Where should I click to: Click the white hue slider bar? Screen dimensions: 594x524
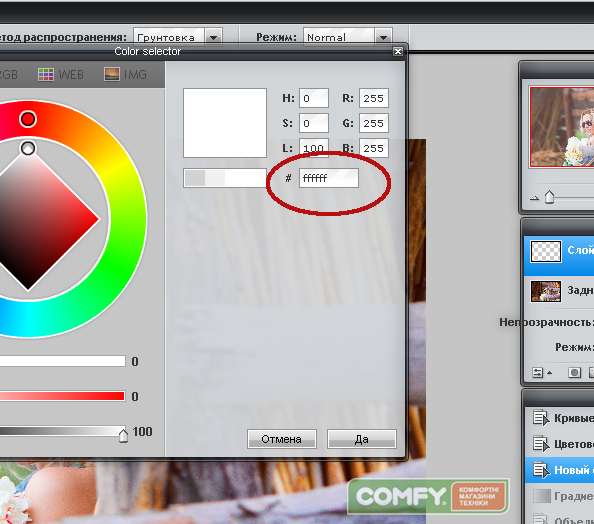62,361
